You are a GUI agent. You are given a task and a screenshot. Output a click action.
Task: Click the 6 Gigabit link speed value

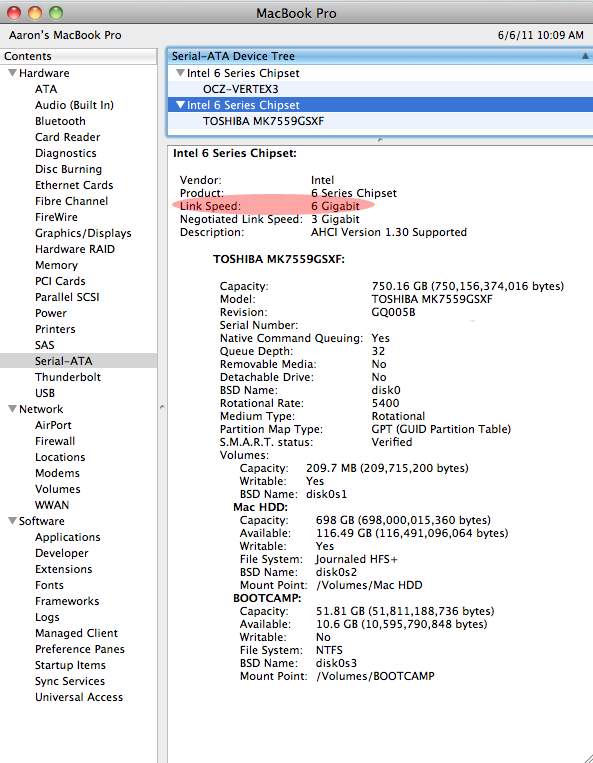coord(335,206)
